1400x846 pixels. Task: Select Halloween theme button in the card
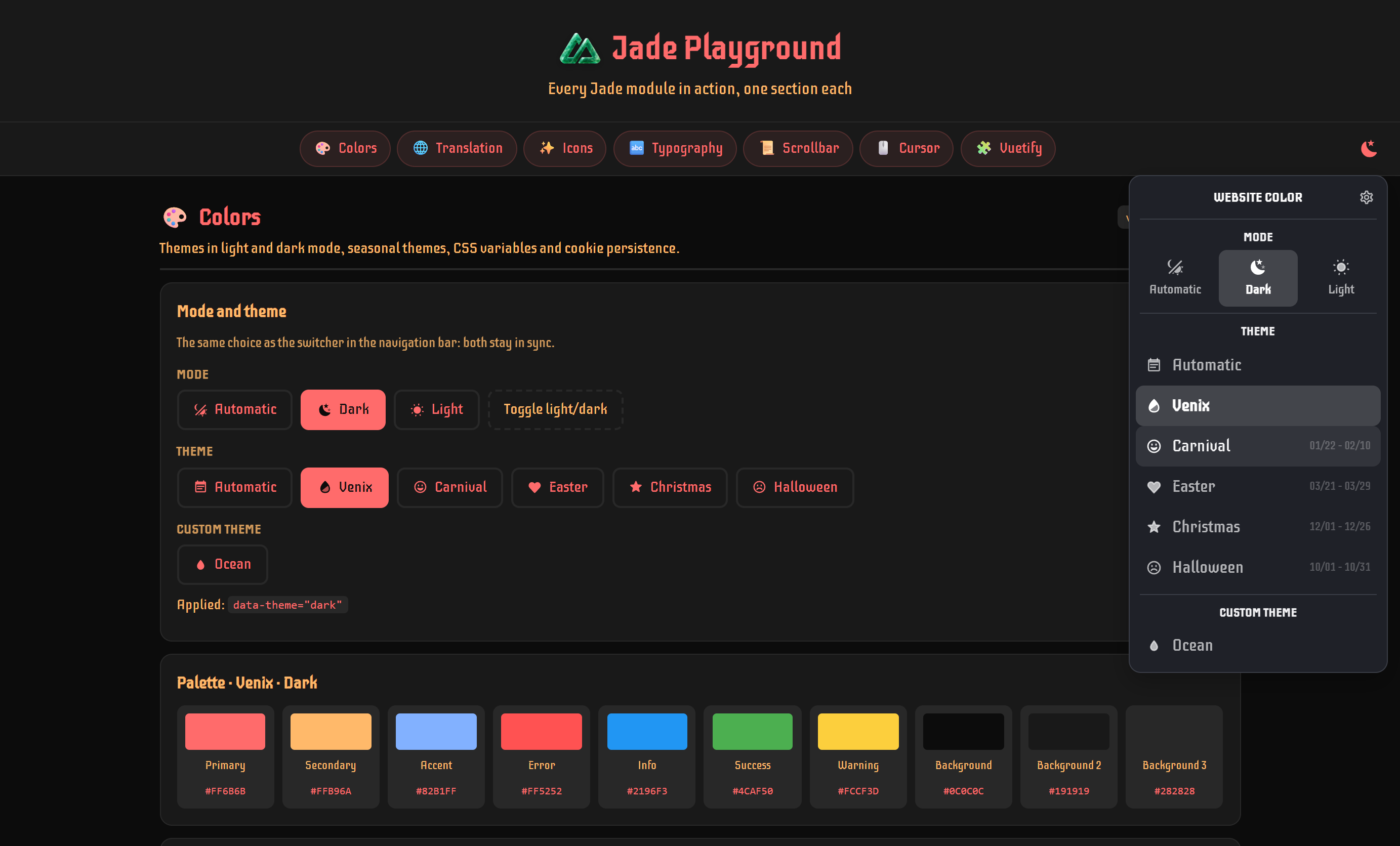click(x=795, y=487)
